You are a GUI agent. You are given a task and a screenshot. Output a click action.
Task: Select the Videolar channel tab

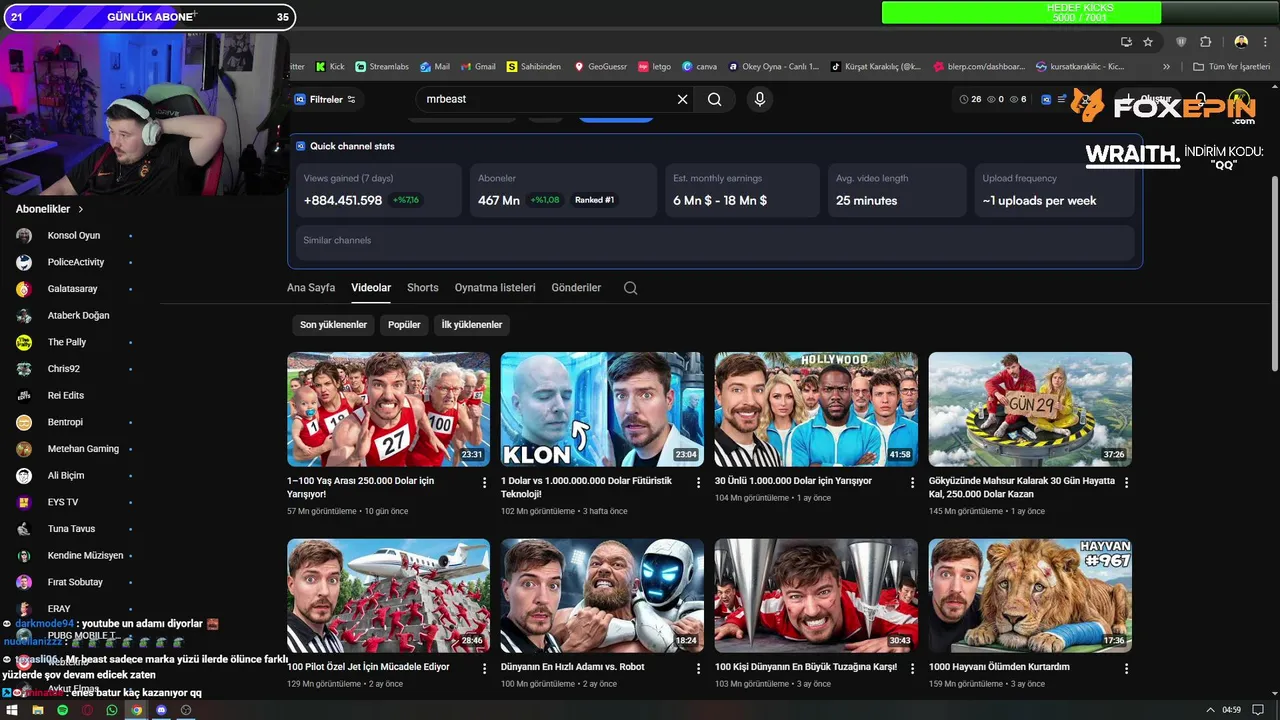tap(371, 288)
